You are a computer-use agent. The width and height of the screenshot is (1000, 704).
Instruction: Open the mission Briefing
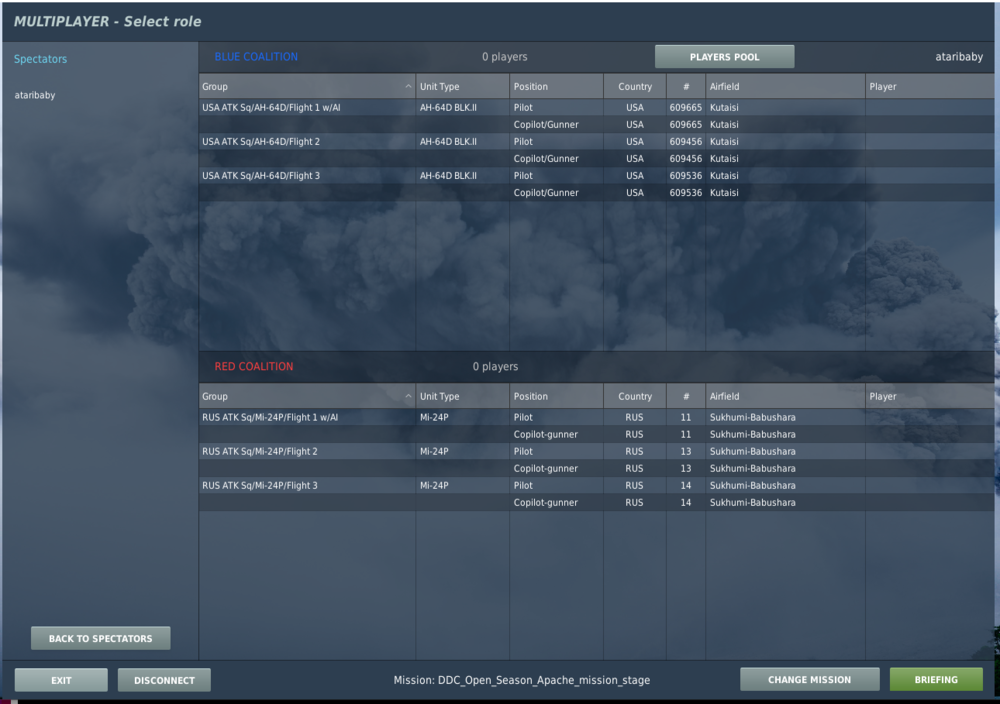point(936,680)
